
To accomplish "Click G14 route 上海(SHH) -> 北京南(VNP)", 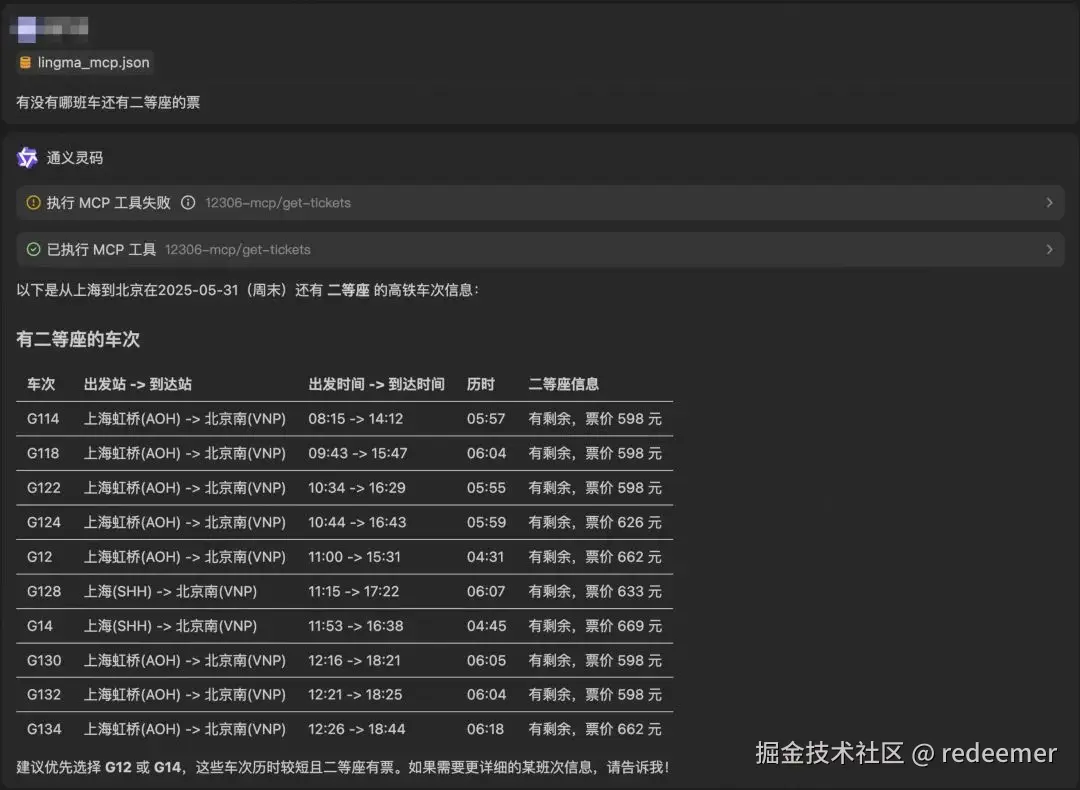I will pyautogui.click(x=170, y=625).
